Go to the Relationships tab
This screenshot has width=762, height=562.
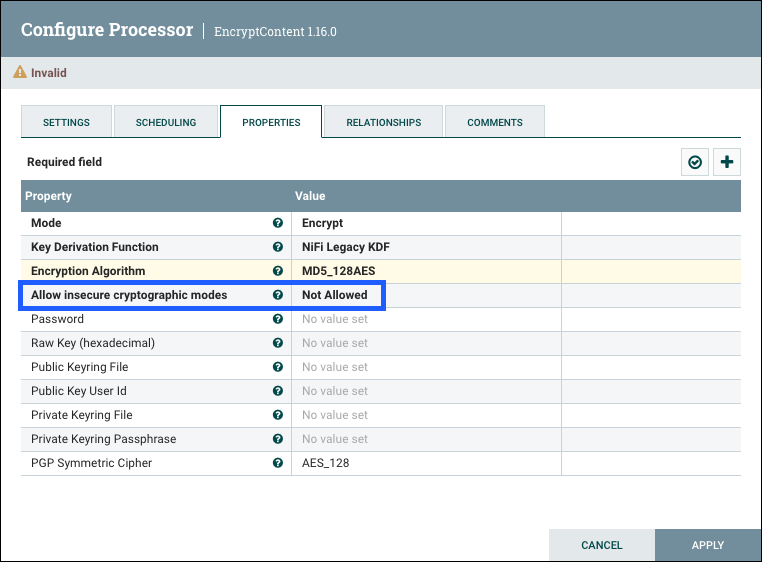[383, 122]
